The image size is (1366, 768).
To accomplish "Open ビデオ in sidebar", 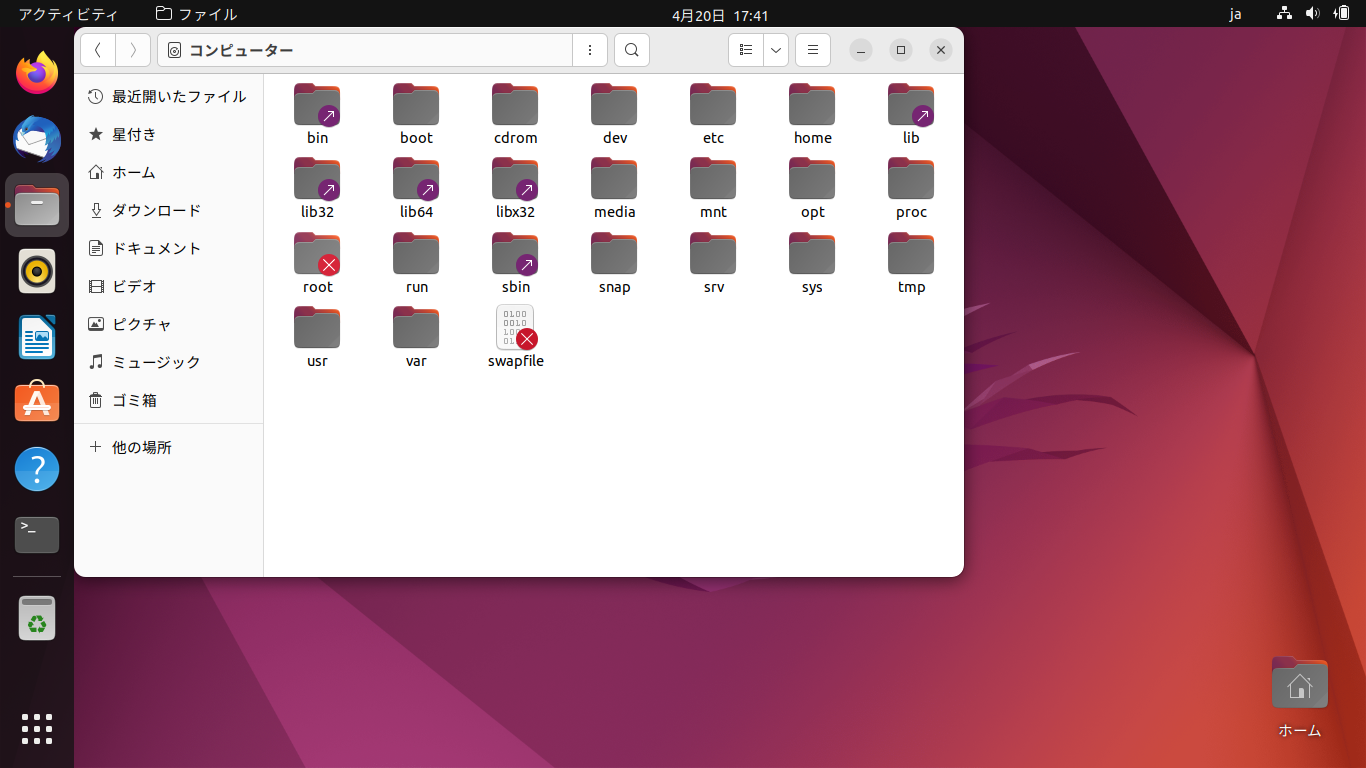I will click(x=168, y=287).
